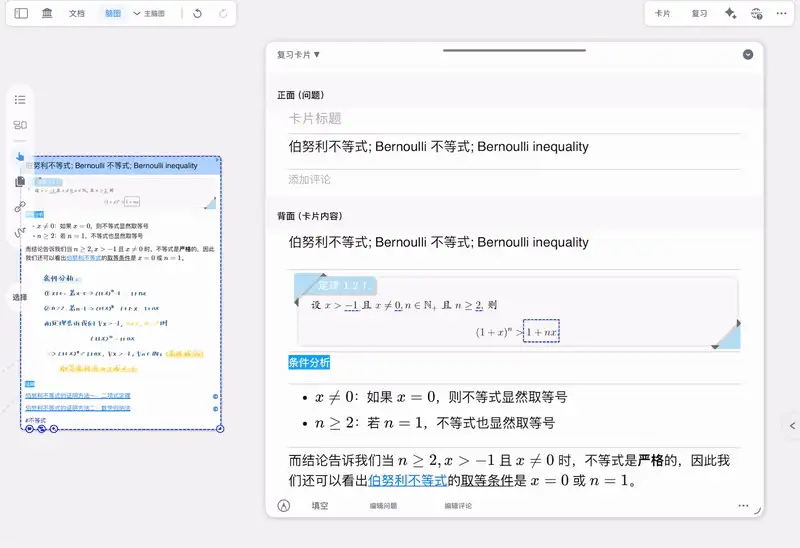The width and height of the screenshot is (800, 548).
Task: Click the card panel top drag bar
Action: click(x=514, y=51)
